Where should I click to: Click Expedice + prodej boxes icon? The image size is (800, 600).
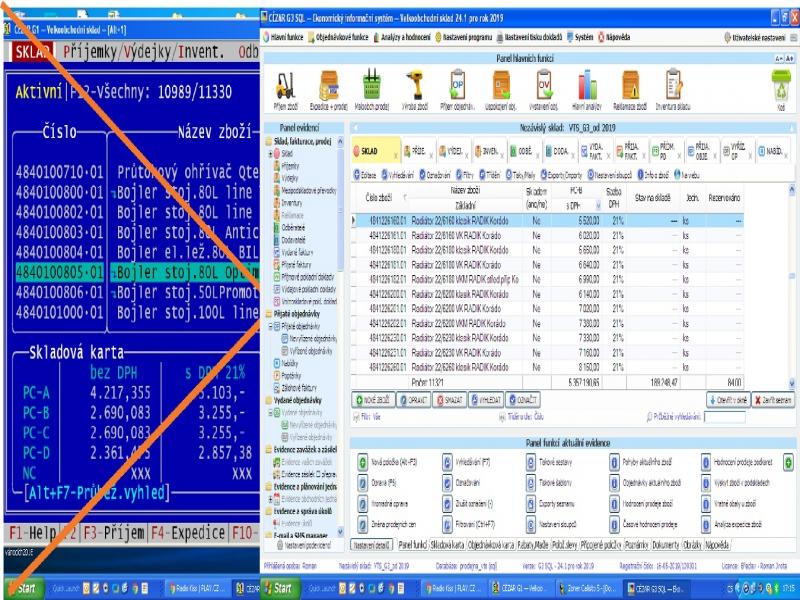click(329, 88)
